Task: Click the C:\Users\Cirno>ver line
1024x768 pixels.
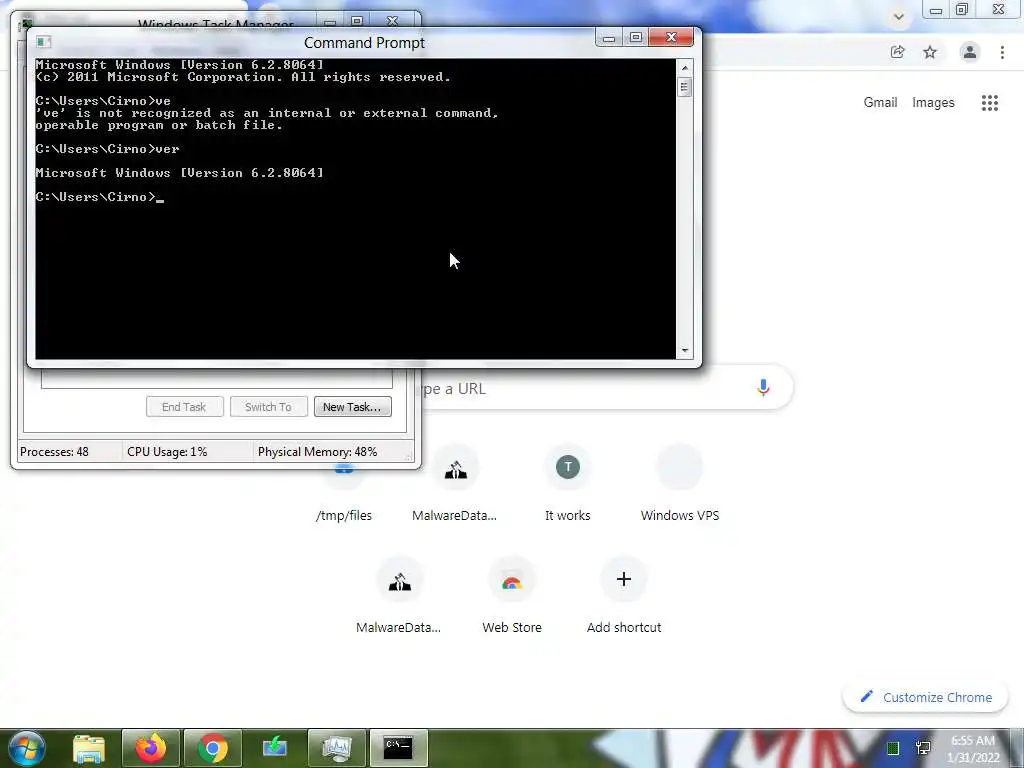Action: pos(107,149)
